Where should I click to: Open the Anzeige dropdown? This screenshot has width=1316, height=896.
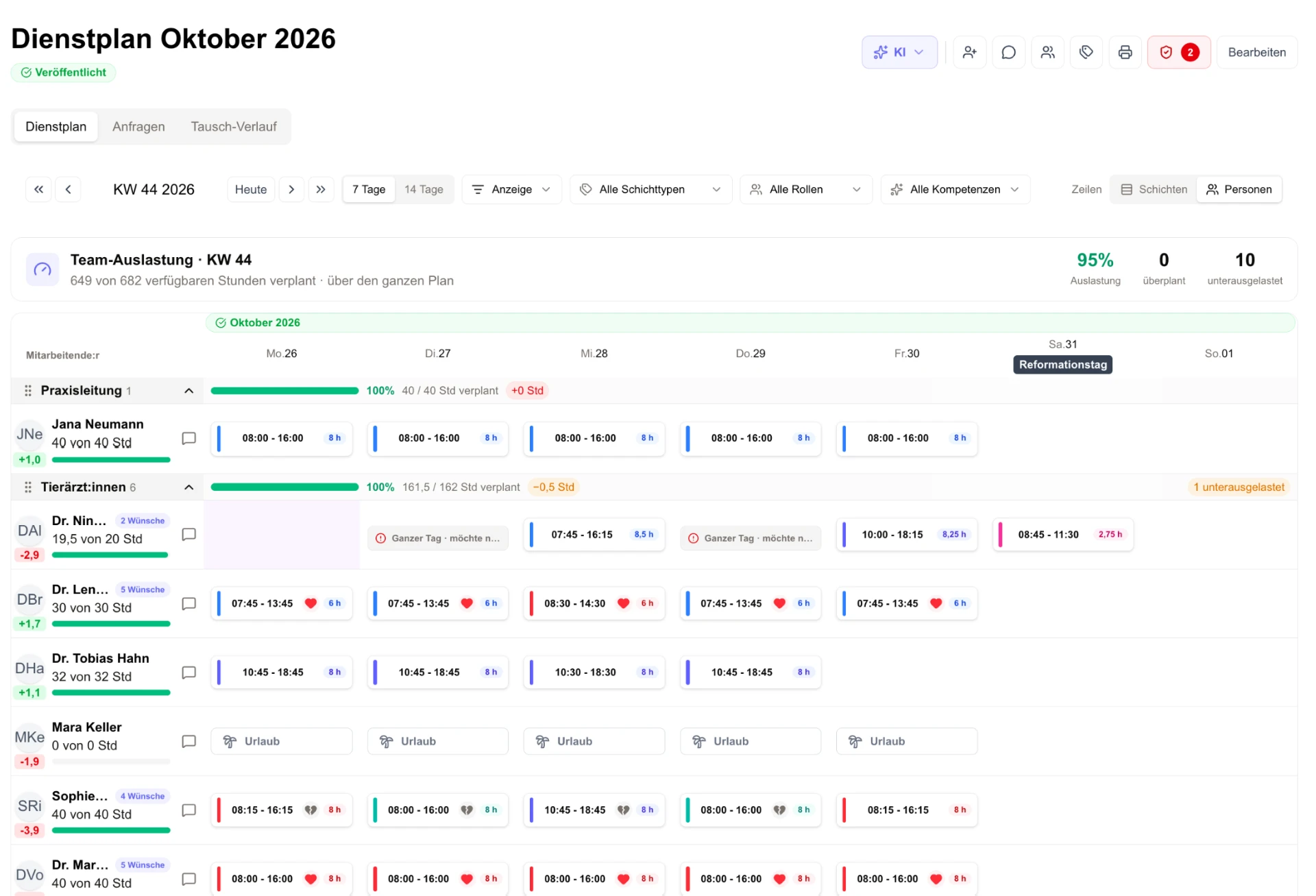click(x=511, y=189)
